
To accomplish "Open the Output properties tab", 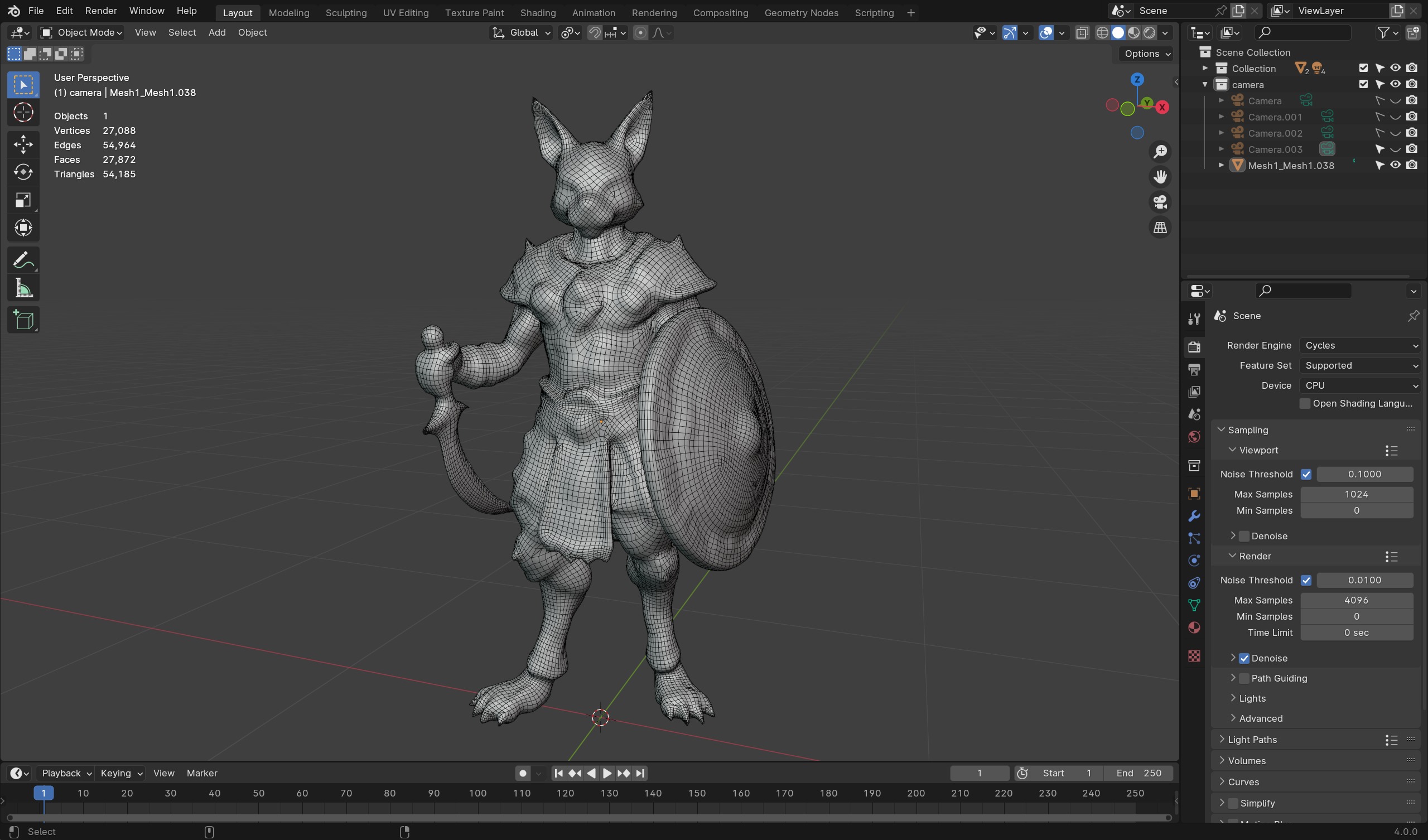I will pyautogui.click(x=1194, y=370).
